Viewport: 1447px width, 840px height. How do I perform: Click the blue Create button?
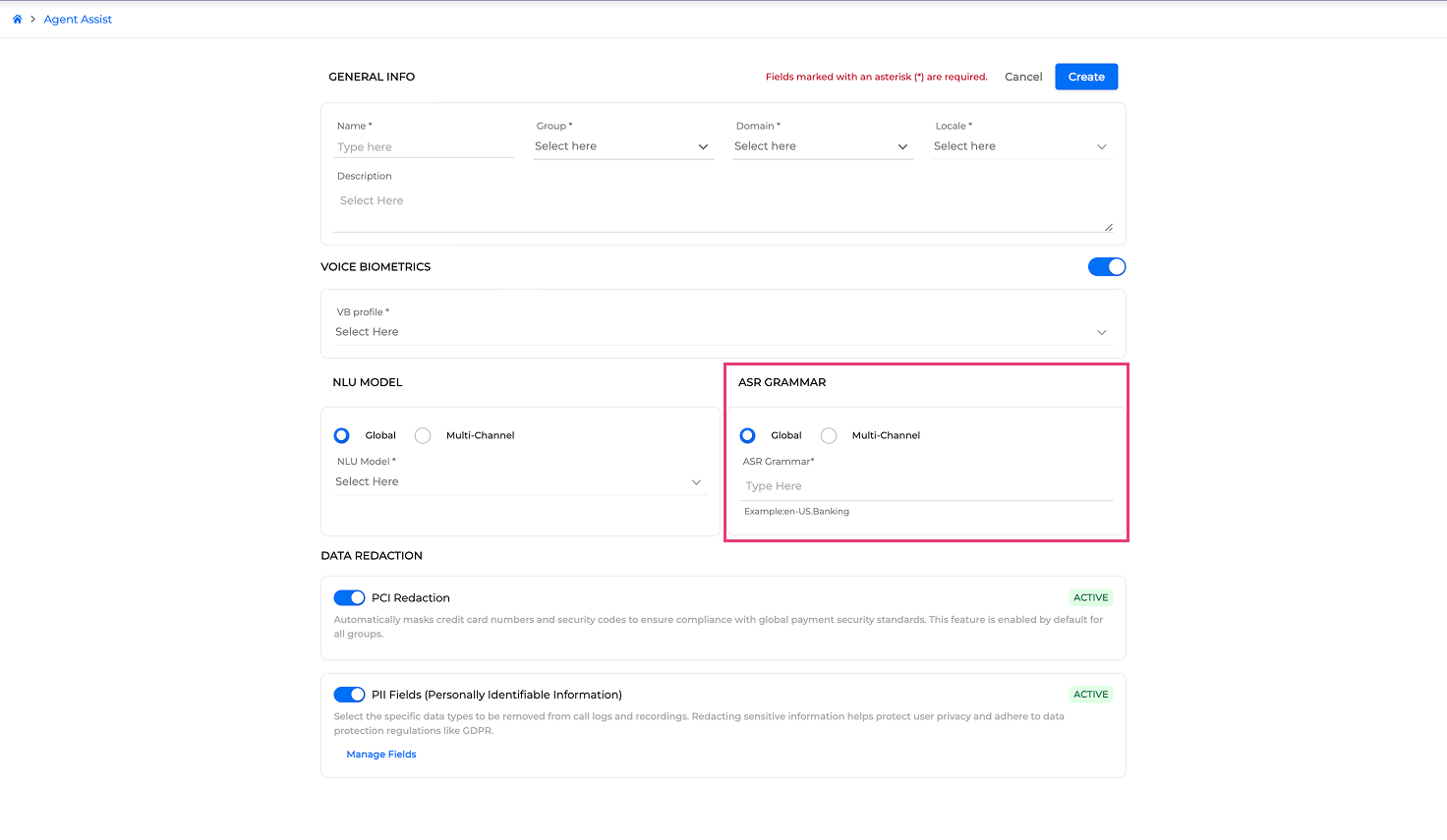(1086, 77)
